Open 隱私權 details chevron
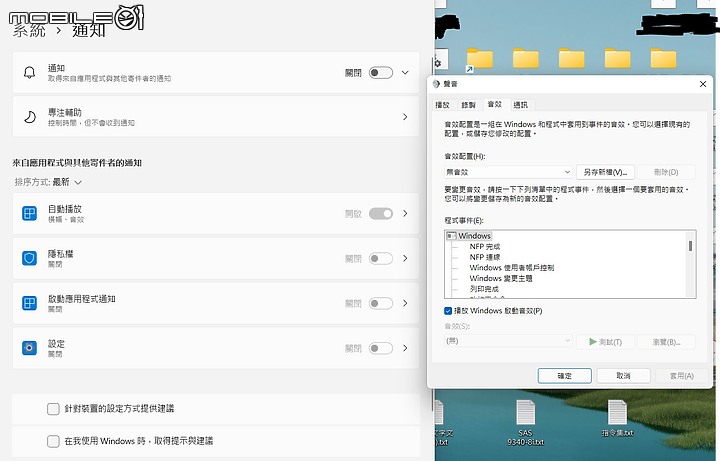This screenshot has width=720, height=461. pos(405,259)
